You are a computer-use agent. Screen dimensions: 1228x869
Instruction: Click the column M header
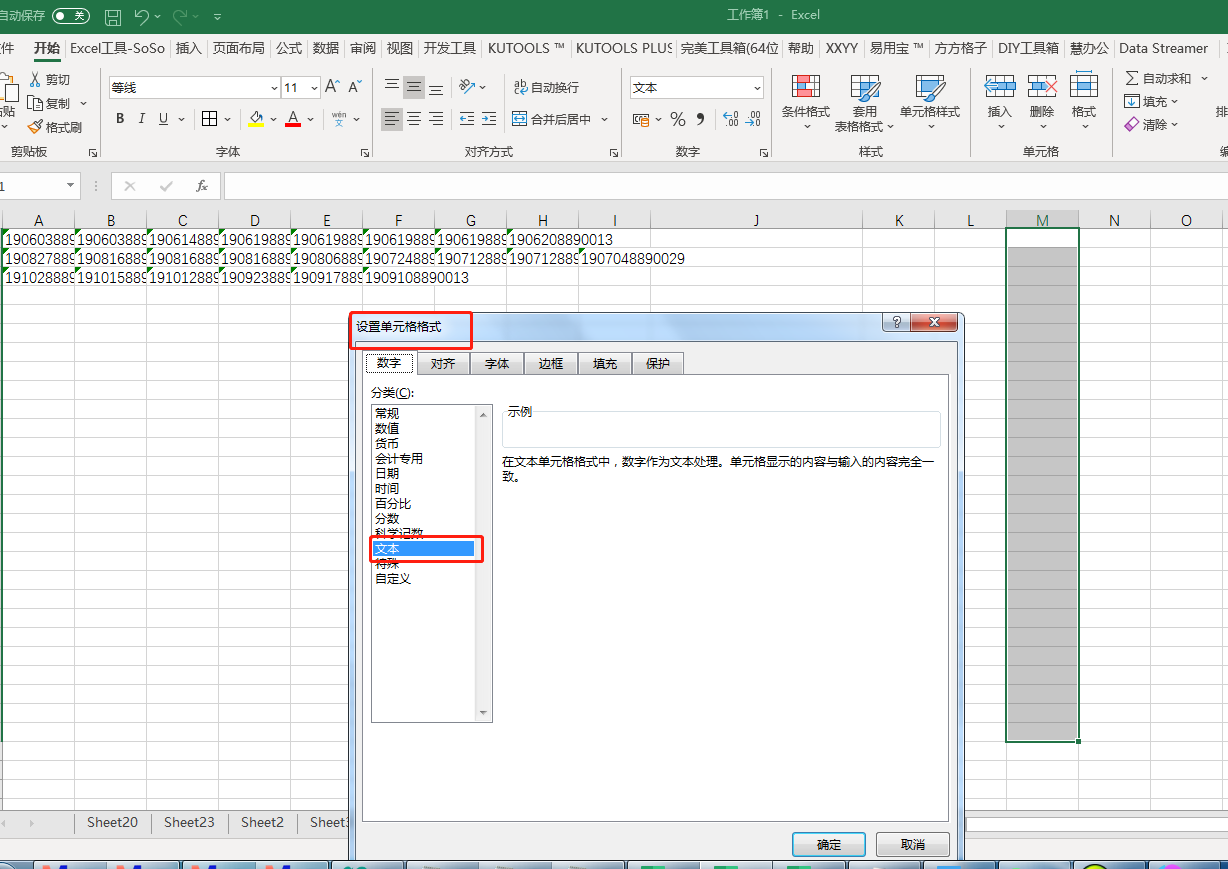point(1042,220)
